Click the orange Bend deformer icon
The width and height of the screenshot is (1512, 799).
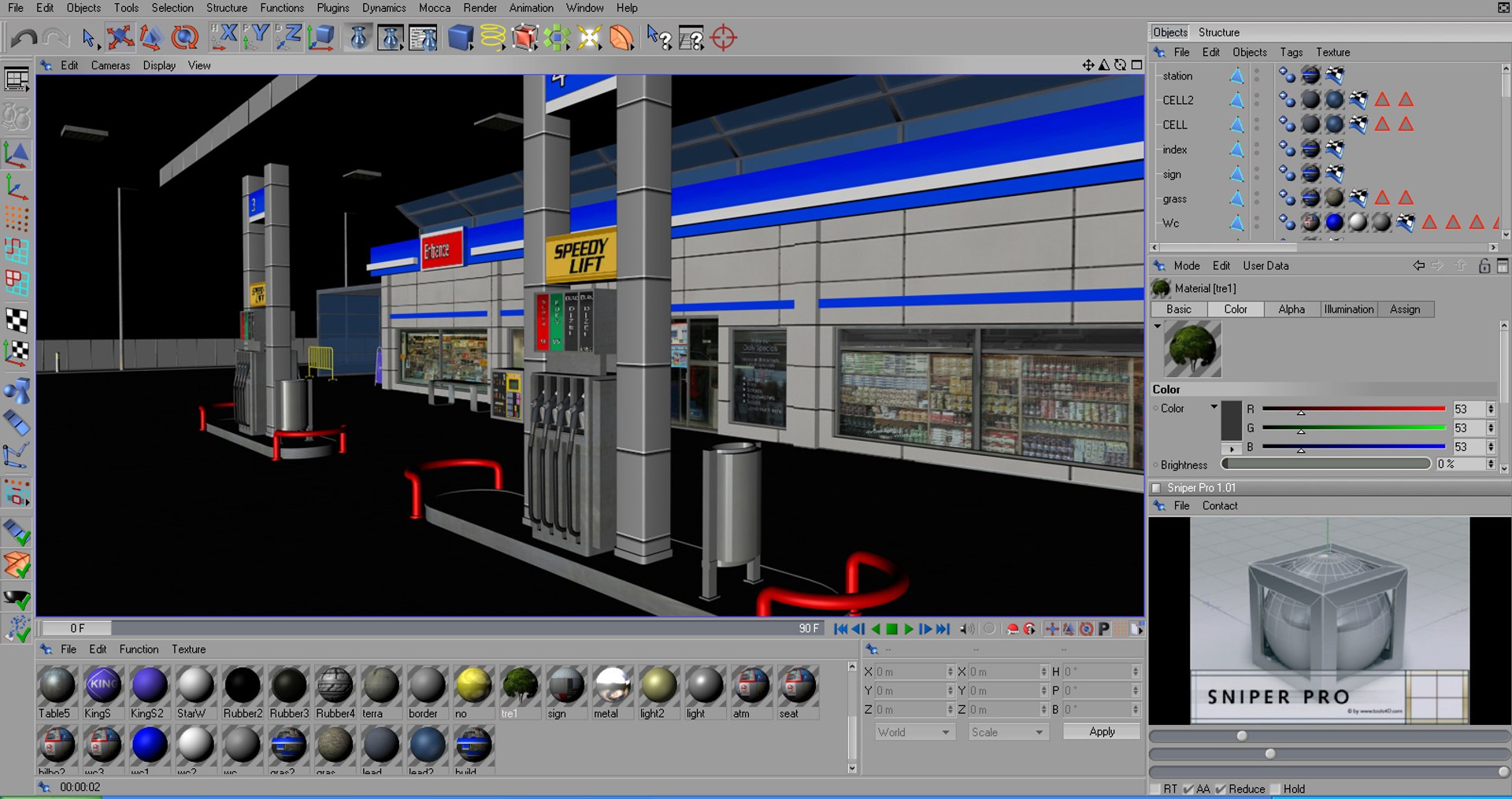(x=621, y=37)
